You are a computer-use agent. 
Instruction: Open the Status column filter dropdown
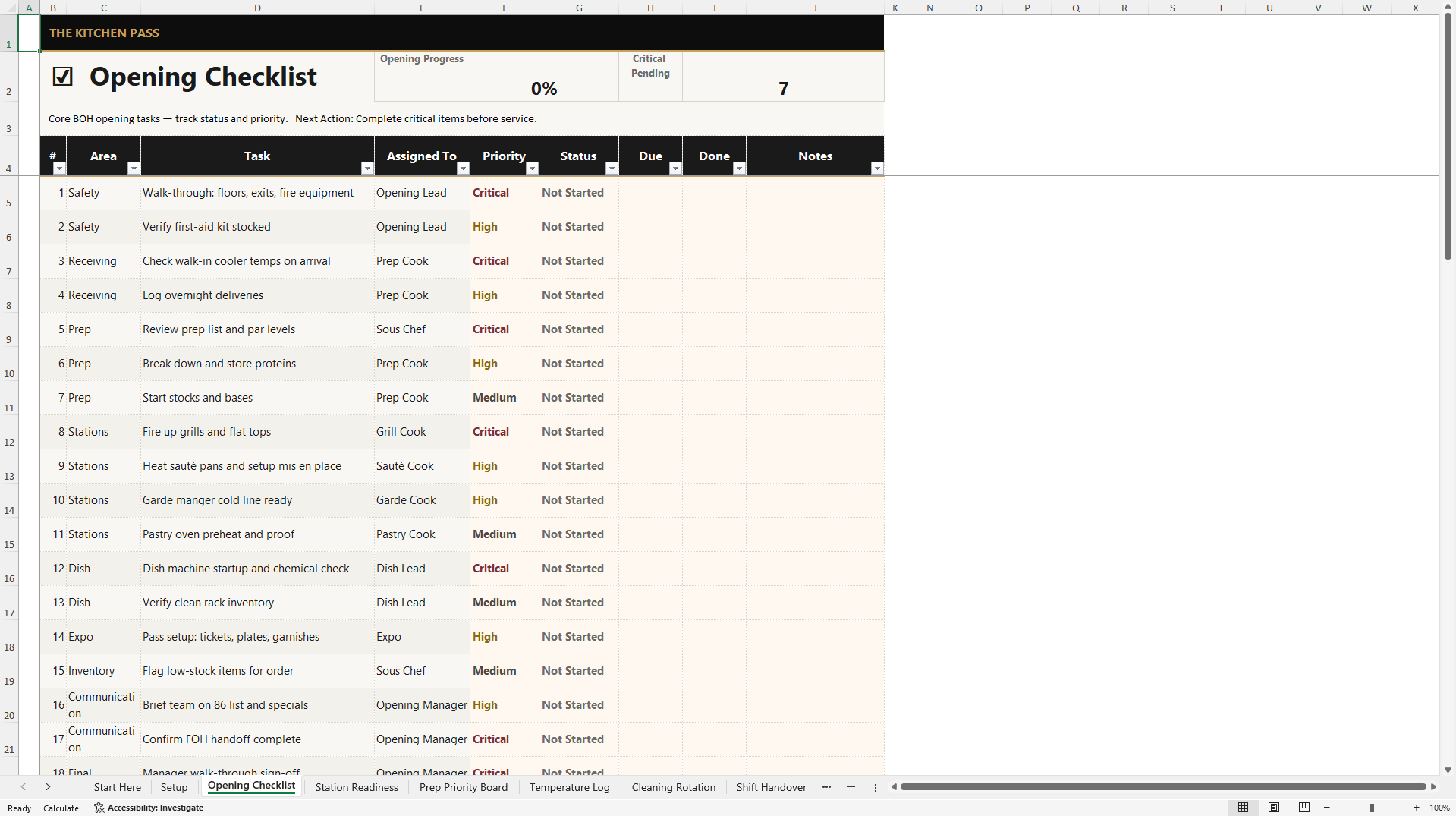click(612, 169)
